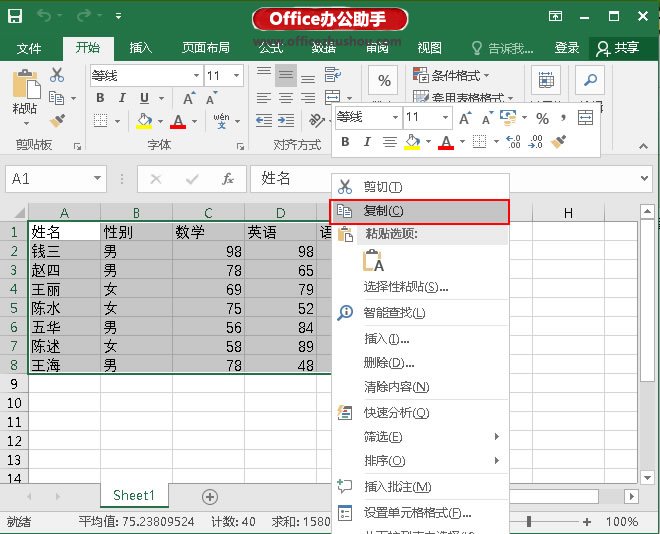Choose 删除(D) from context menu

point(420,363)
